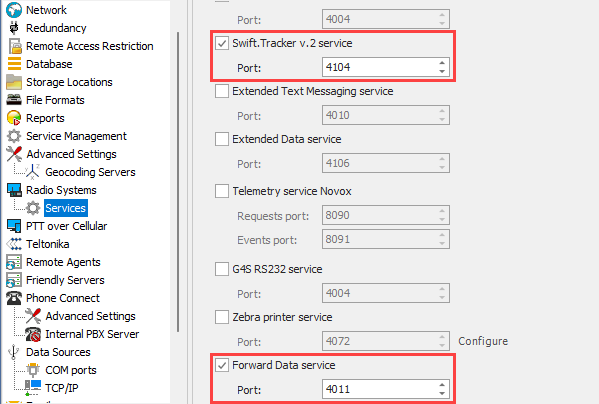Click the Database stack icon
The width and height of the screenshot is (599, 404).
(14, 64)
